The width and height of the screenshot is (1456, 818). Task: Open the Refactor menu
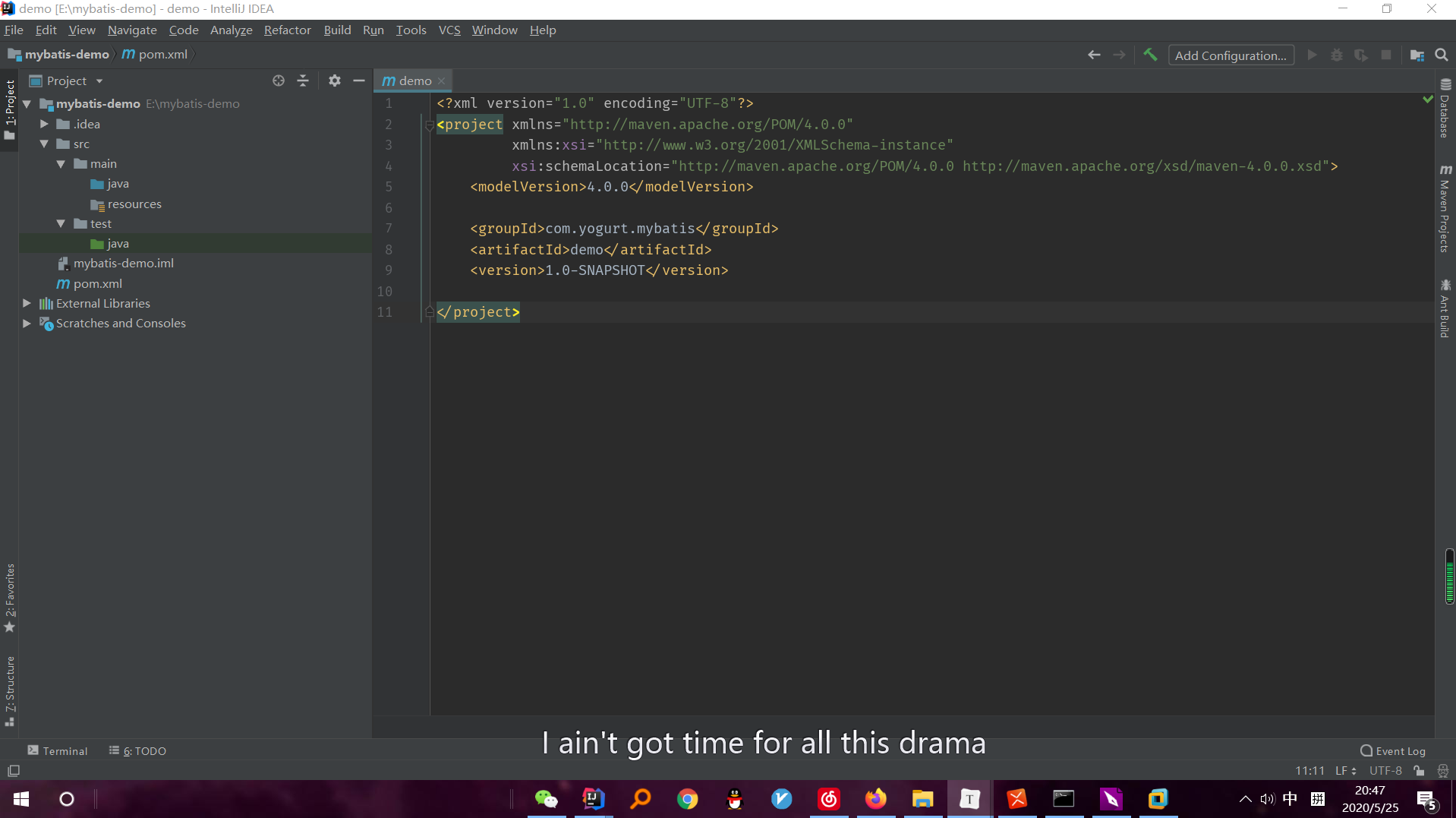tap(287, 30)
